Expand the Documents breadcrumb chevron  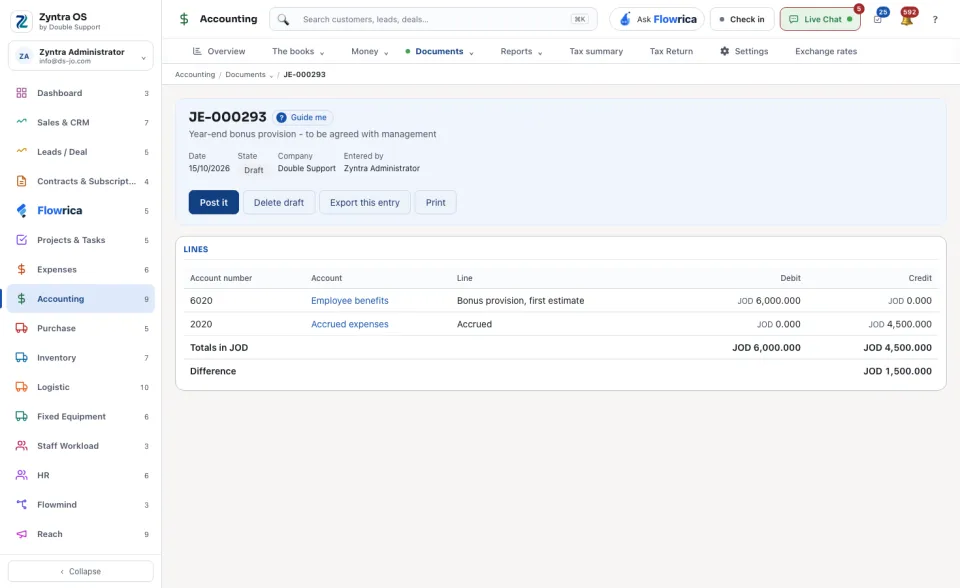271,75
